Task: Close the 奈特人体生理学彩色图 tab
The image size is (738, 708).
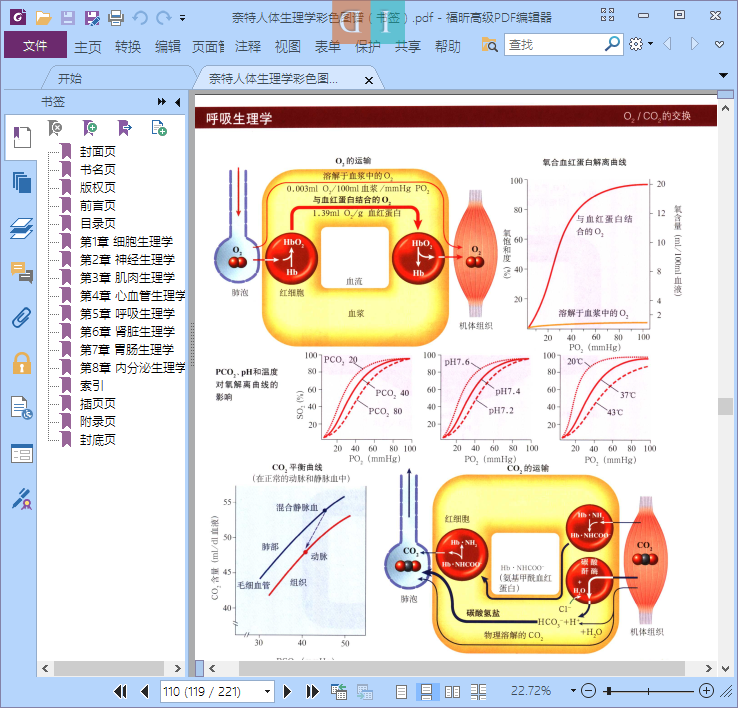Action: [x=369, y=80]
